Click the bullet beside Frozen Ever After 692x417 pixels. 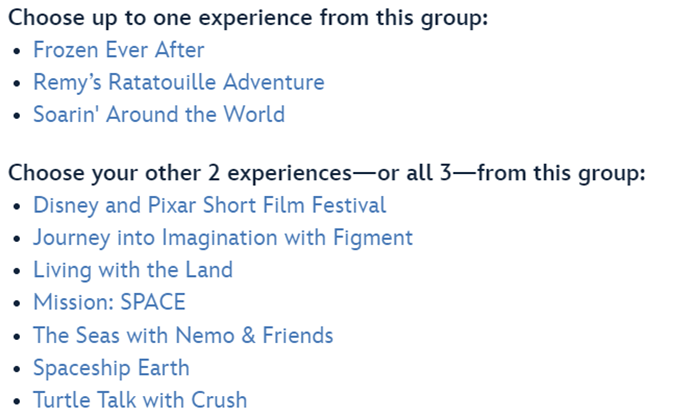pos(16,51)
